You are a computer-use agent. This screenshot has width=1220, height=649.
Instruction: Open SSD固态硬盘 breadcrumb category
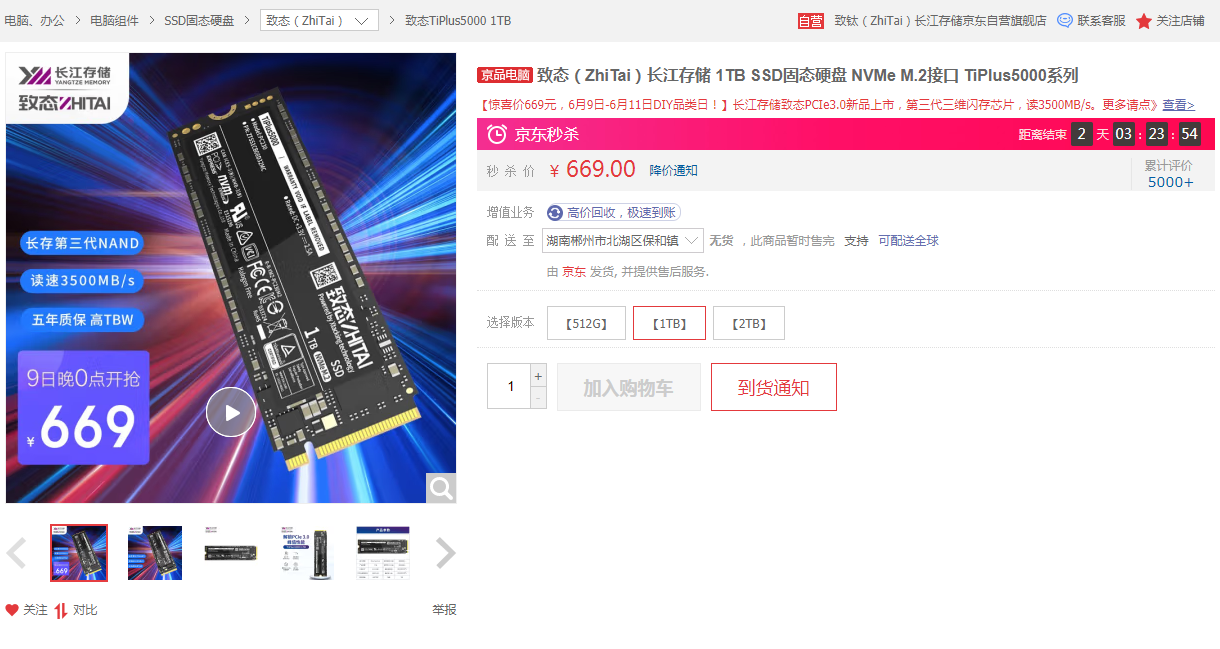[x=199, y=20]
